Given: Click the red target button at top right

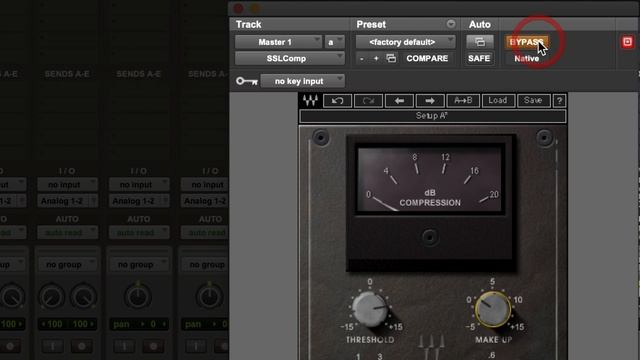Looking at the screenshot, I should [627, 42].
